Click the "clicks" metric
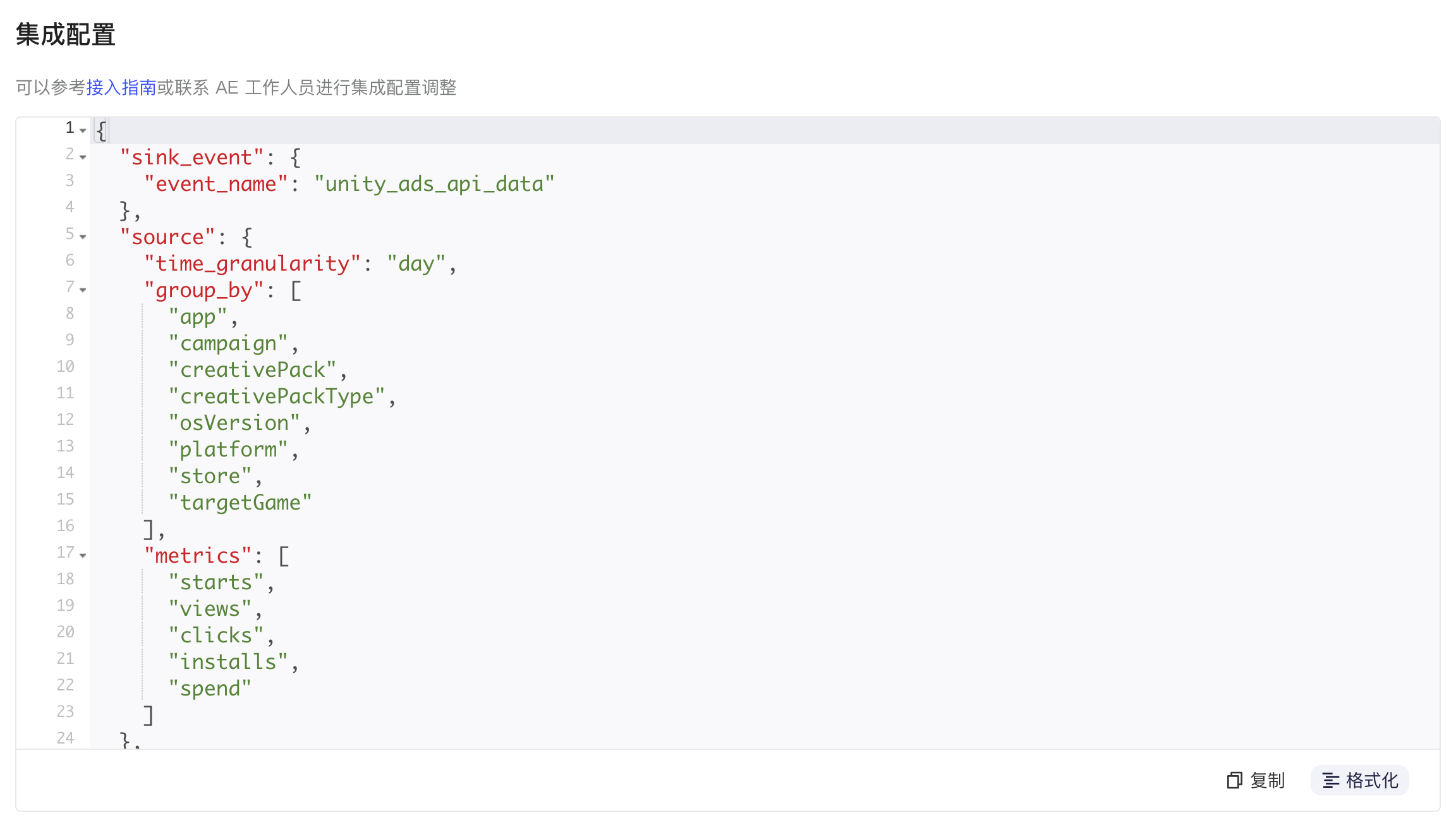 [216, 635]
